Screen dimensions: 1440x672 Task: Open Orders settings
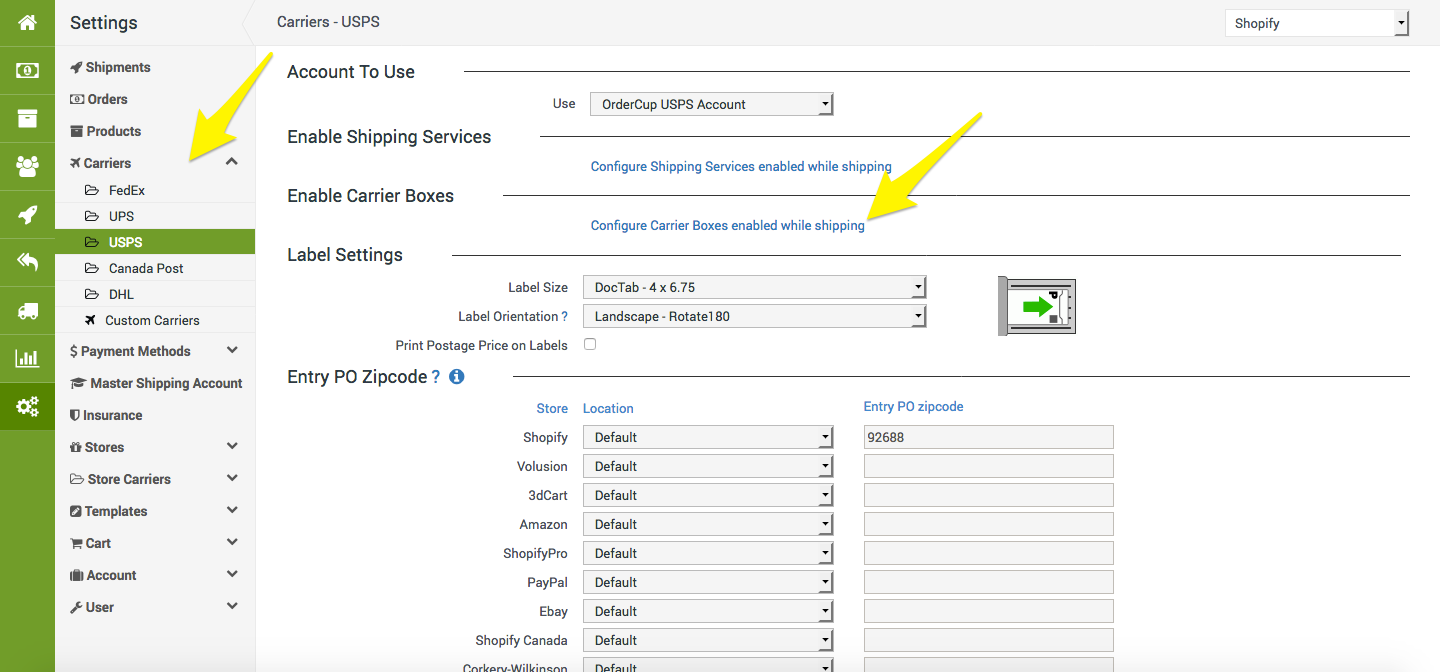coord(99,99)
